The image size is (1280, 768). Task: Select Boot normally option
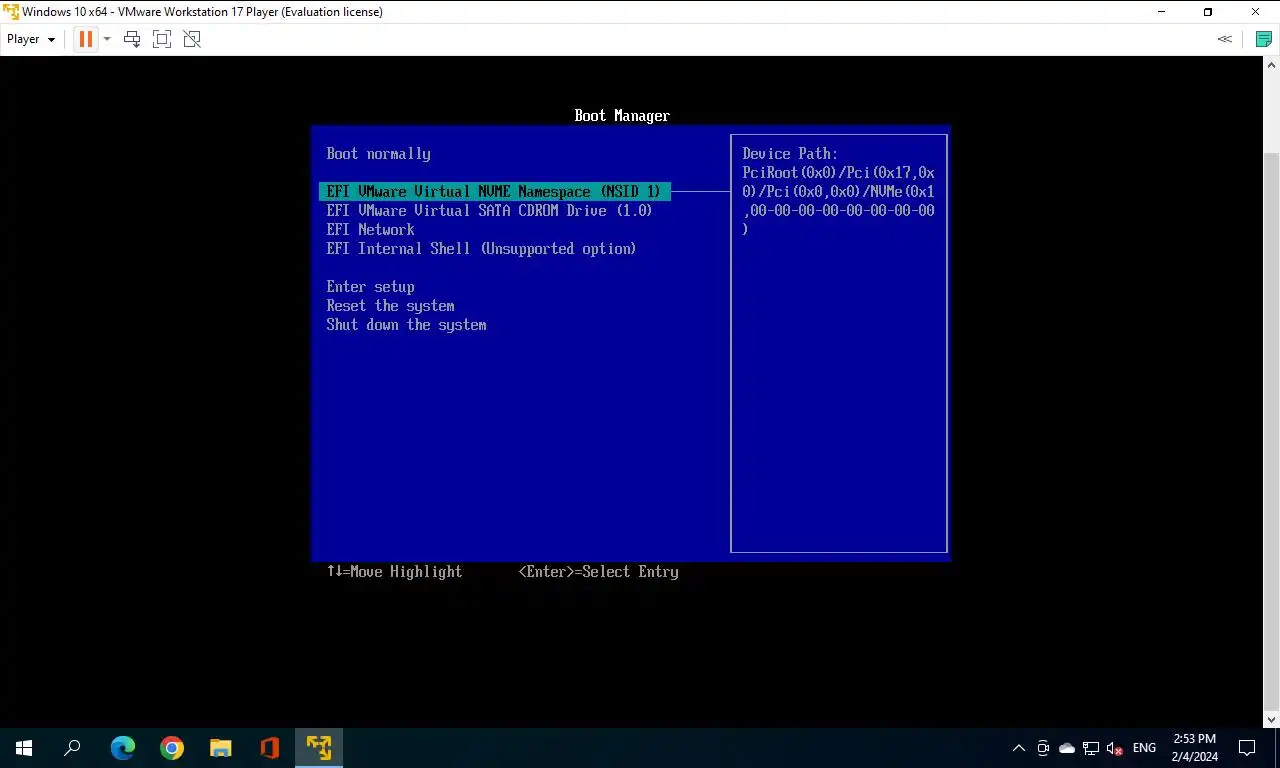tap(378, 154)
